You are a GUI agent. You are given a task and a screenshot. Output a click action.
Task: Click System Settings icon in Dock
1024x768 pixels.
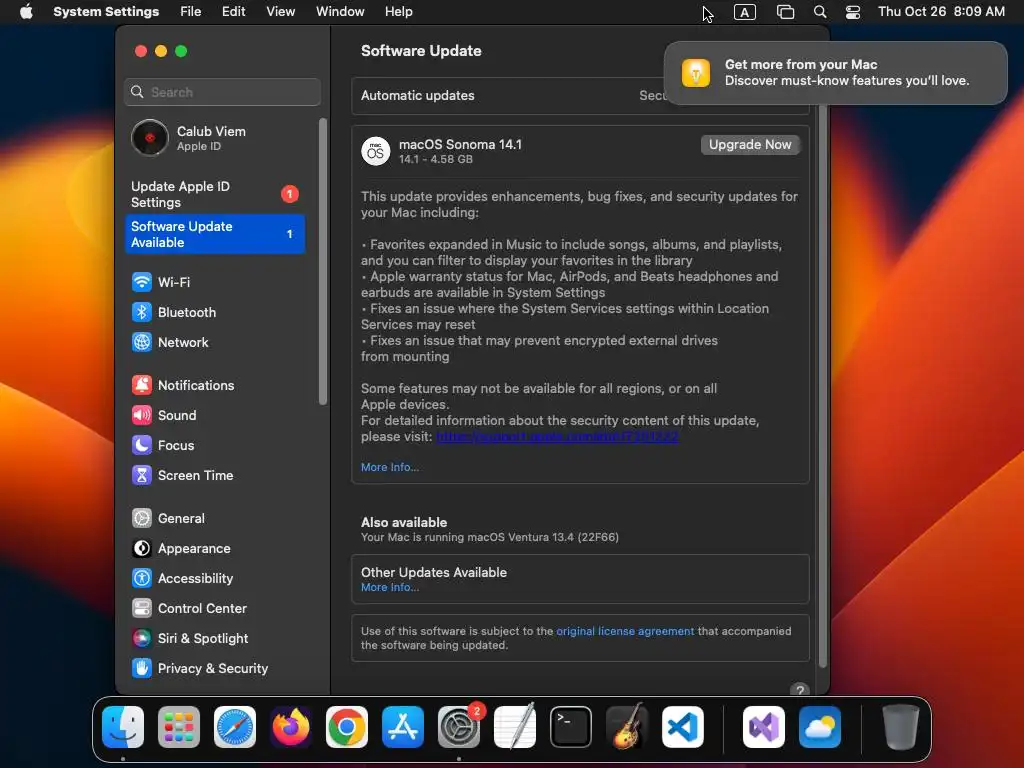coord(458,727)
